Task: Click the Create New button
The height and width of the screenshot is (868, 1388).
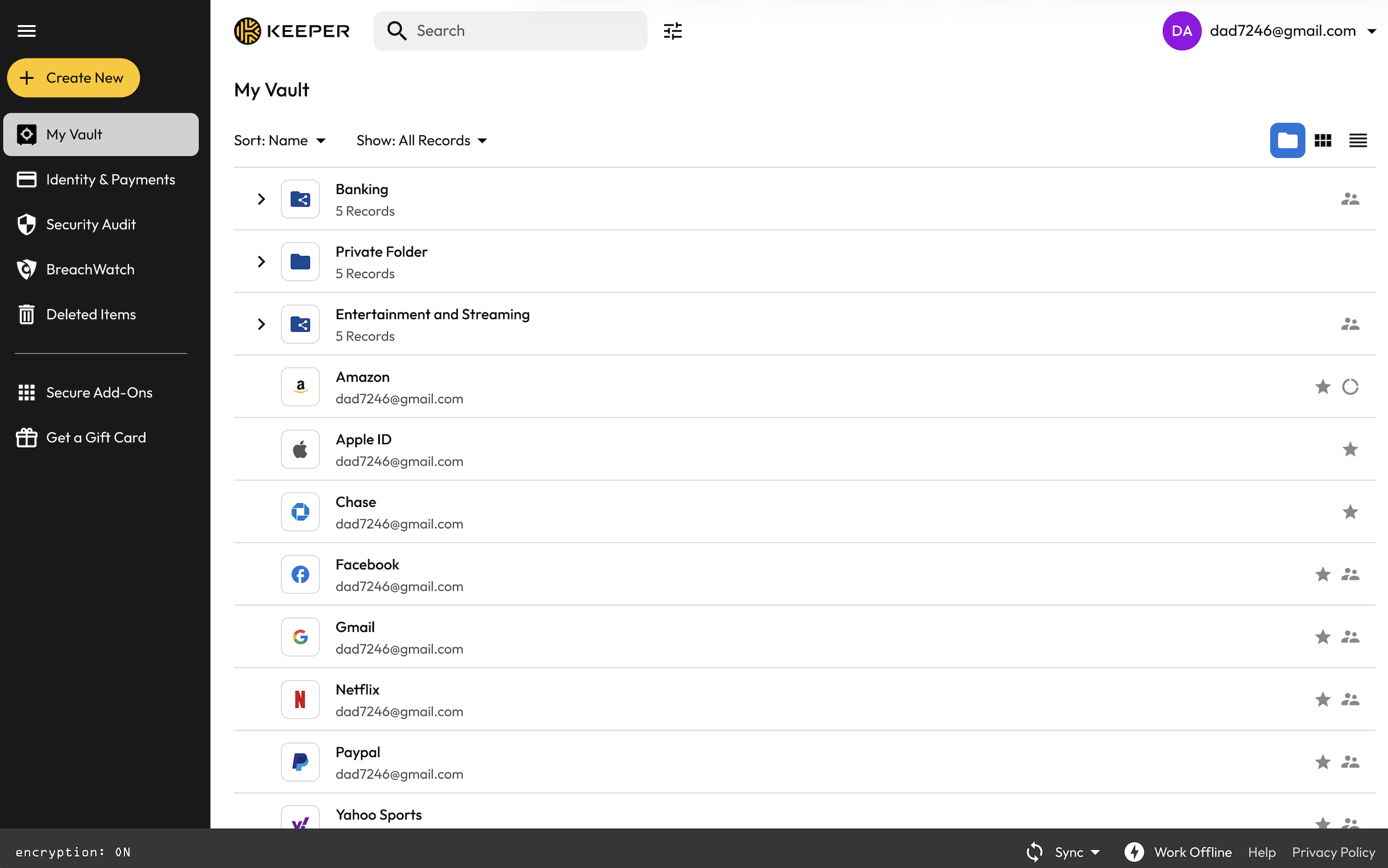Action: (74, 78)
